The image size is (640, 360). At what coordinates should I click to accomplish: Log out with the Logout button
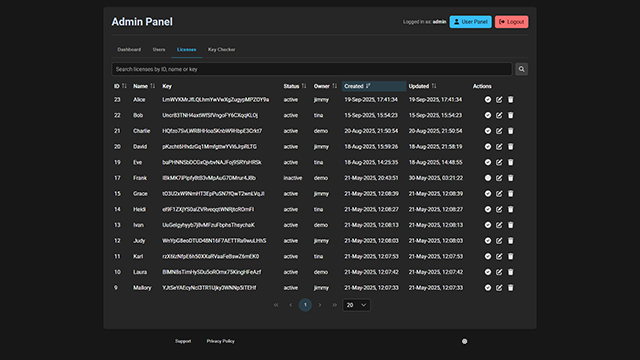511,22
